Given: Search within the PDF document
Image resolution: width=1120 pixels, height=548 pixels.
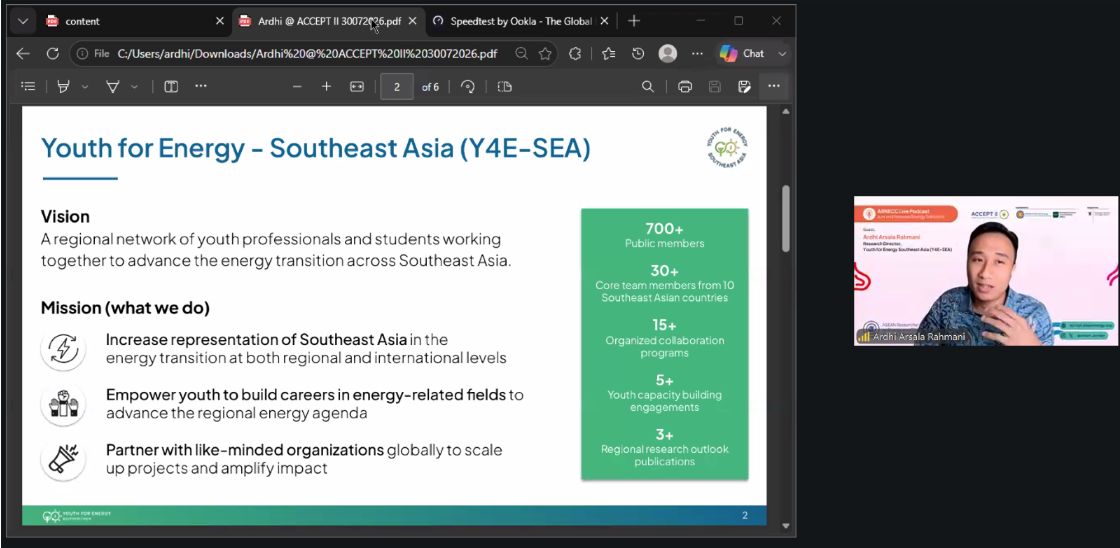Looking at the screenshot, I should coord(648,86).
